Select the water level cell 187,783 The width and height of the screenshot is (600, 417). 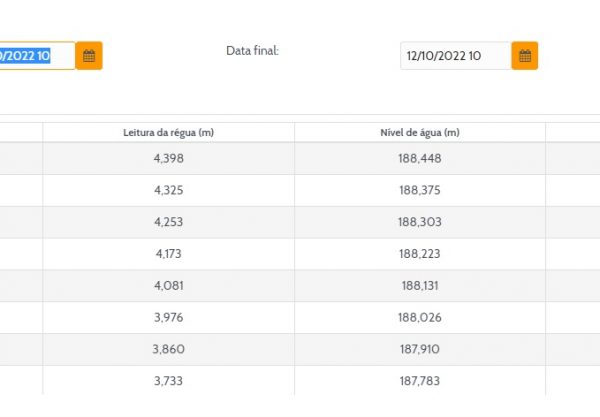tap(419, 382)
